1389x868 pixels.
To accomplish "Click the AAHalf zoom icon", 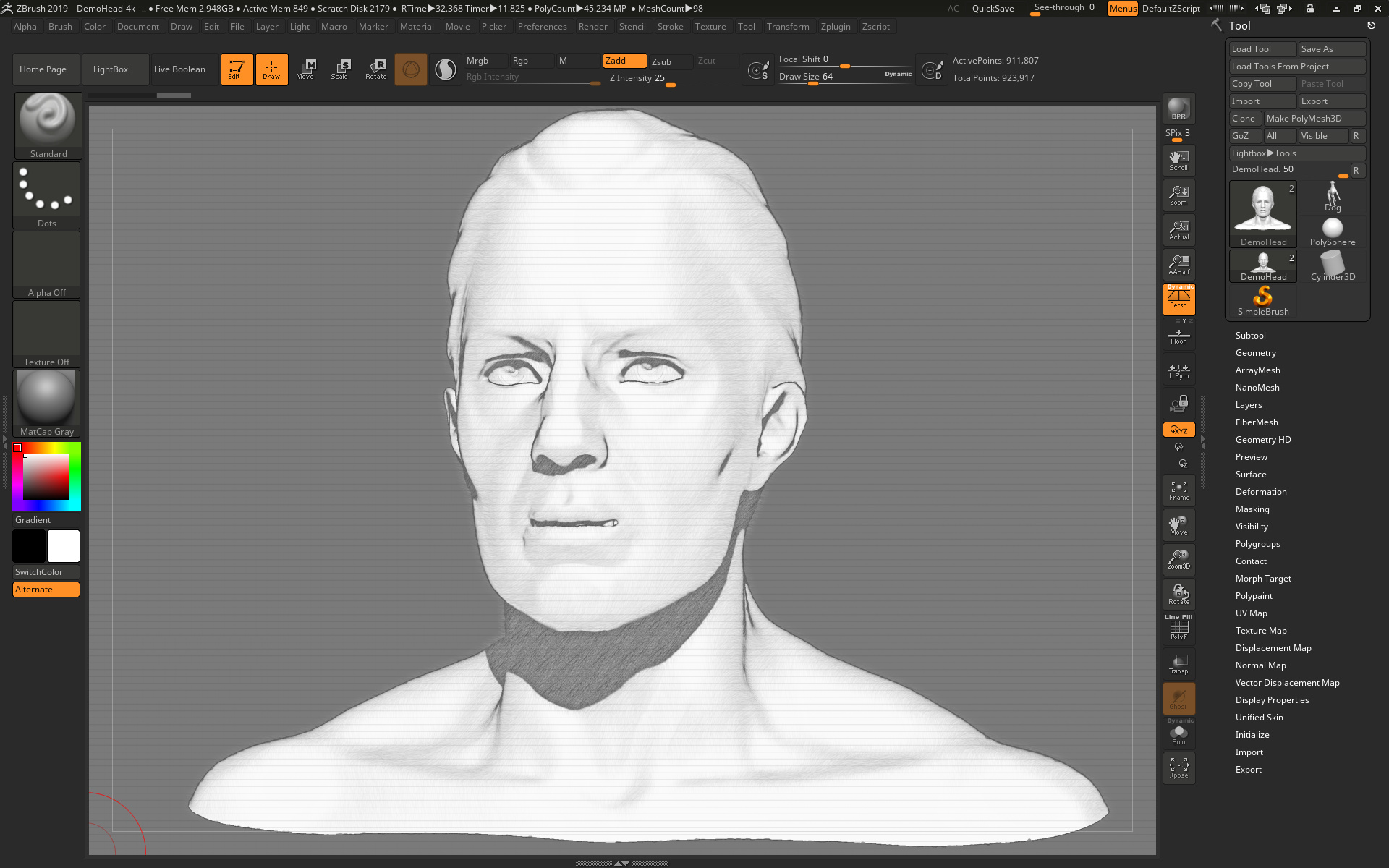I will (x=1178, y=265).
